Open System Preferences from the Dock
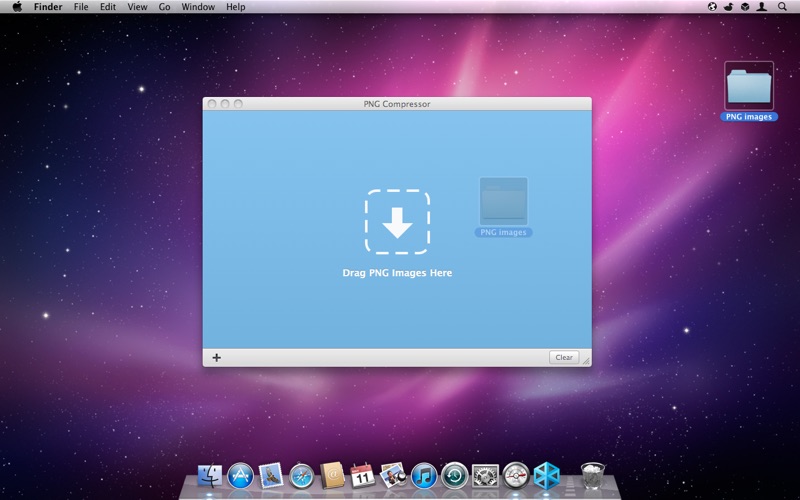The height and width of the screenshot is (500, 800). click(x=485, y=476)
